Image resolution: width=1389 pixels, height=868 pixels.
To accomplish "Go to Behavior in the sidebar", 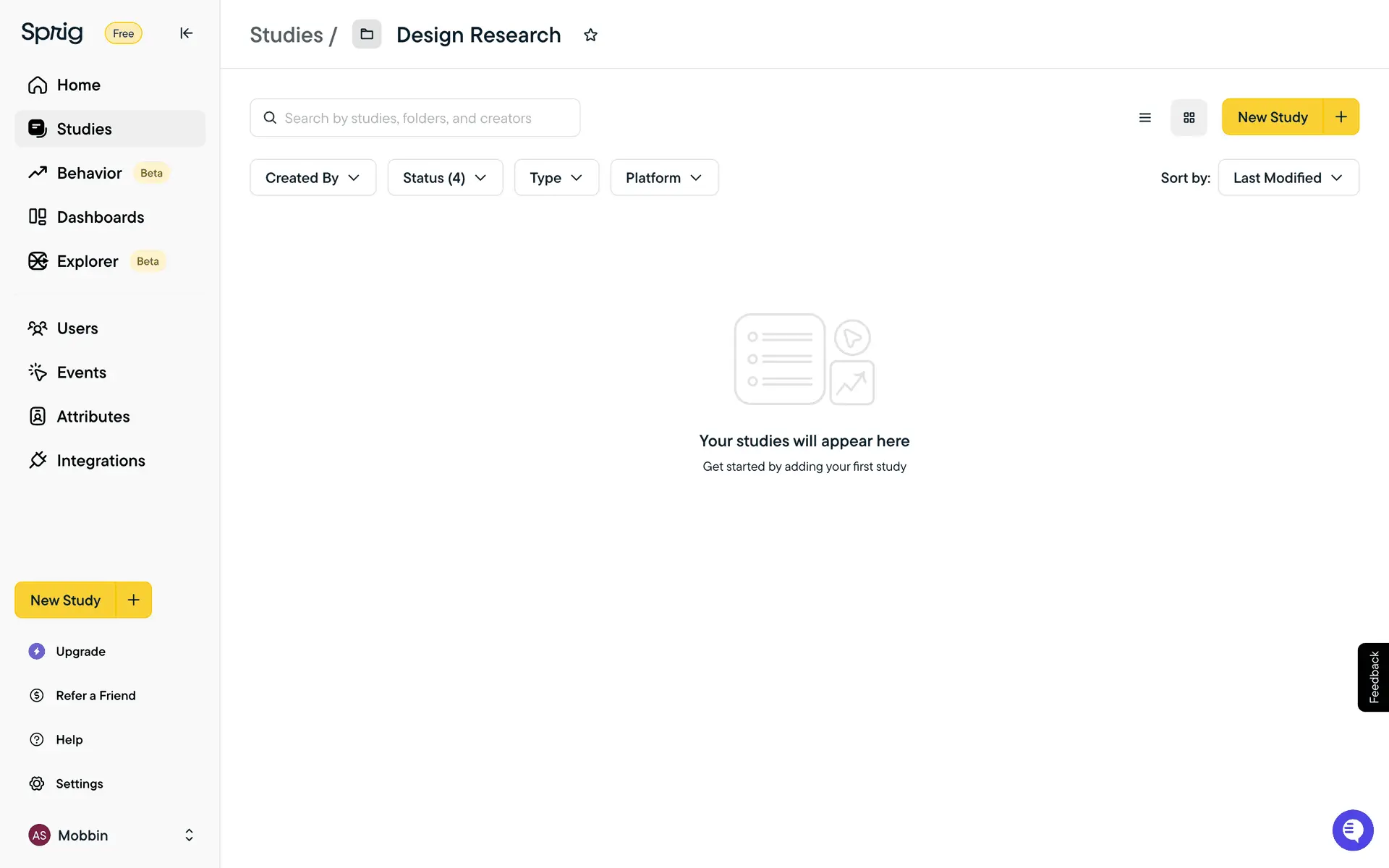I will 90,173.
